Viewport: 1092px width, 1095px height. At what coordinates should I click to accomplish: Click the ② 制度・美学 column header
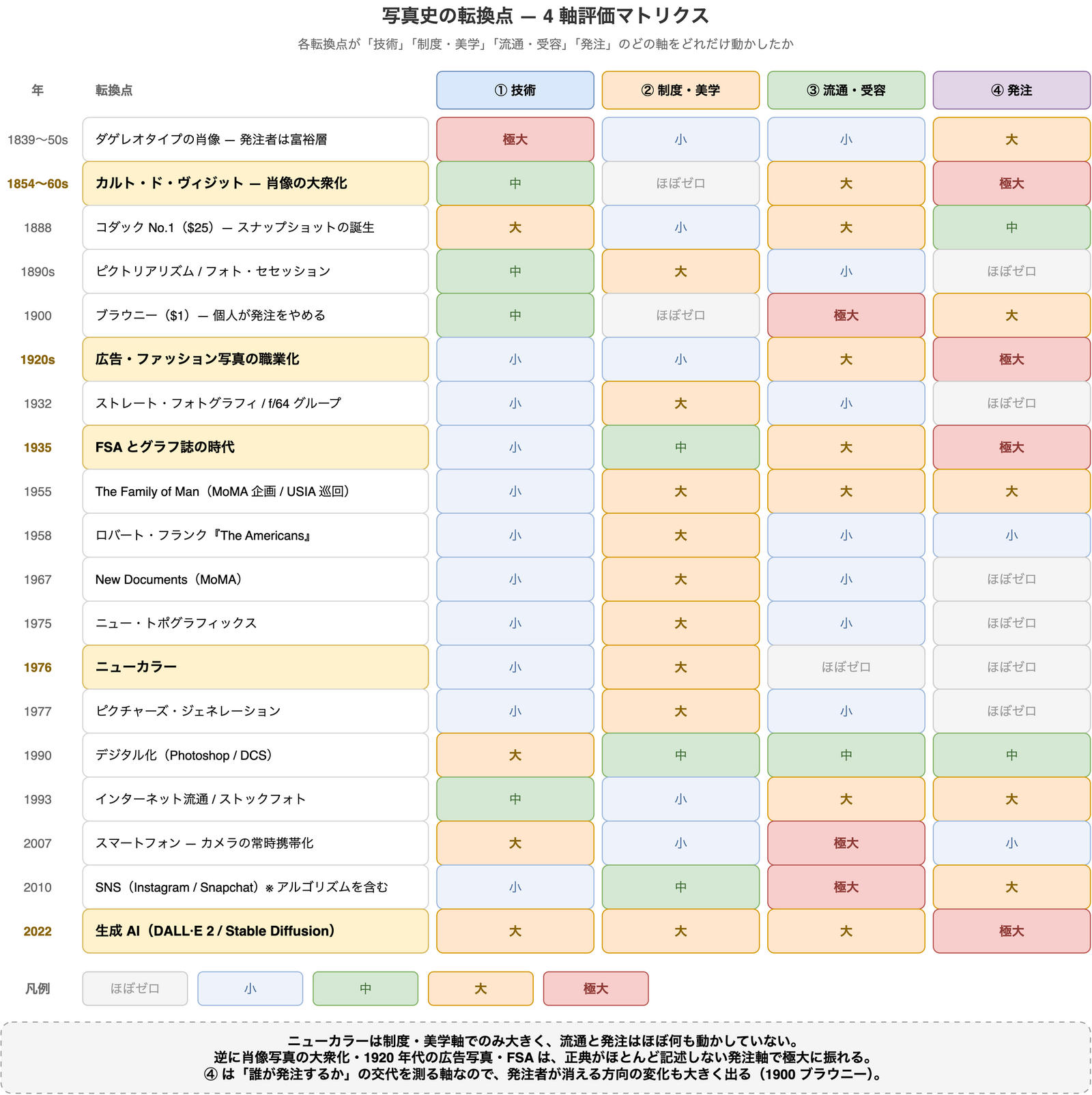[x=680, y=90]
